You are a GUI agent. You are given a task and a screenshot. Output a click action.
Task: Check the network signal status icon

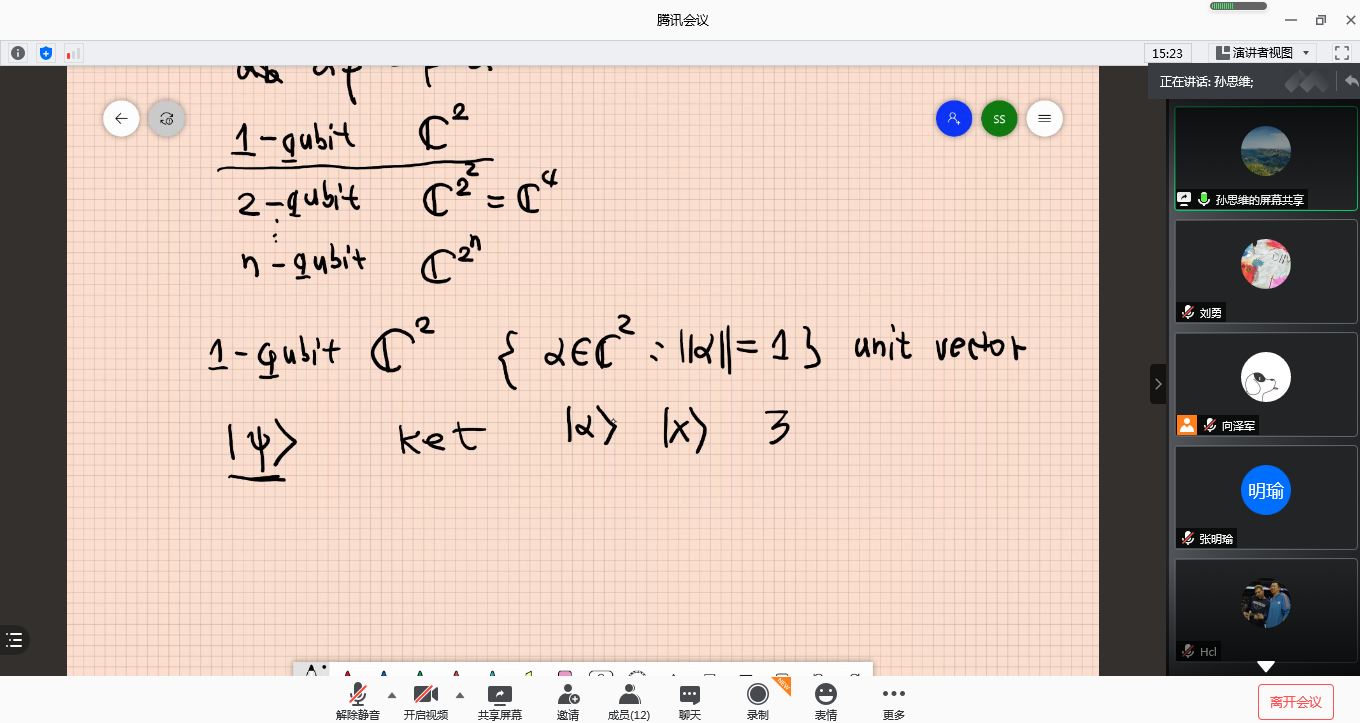[x=73, y=53]
